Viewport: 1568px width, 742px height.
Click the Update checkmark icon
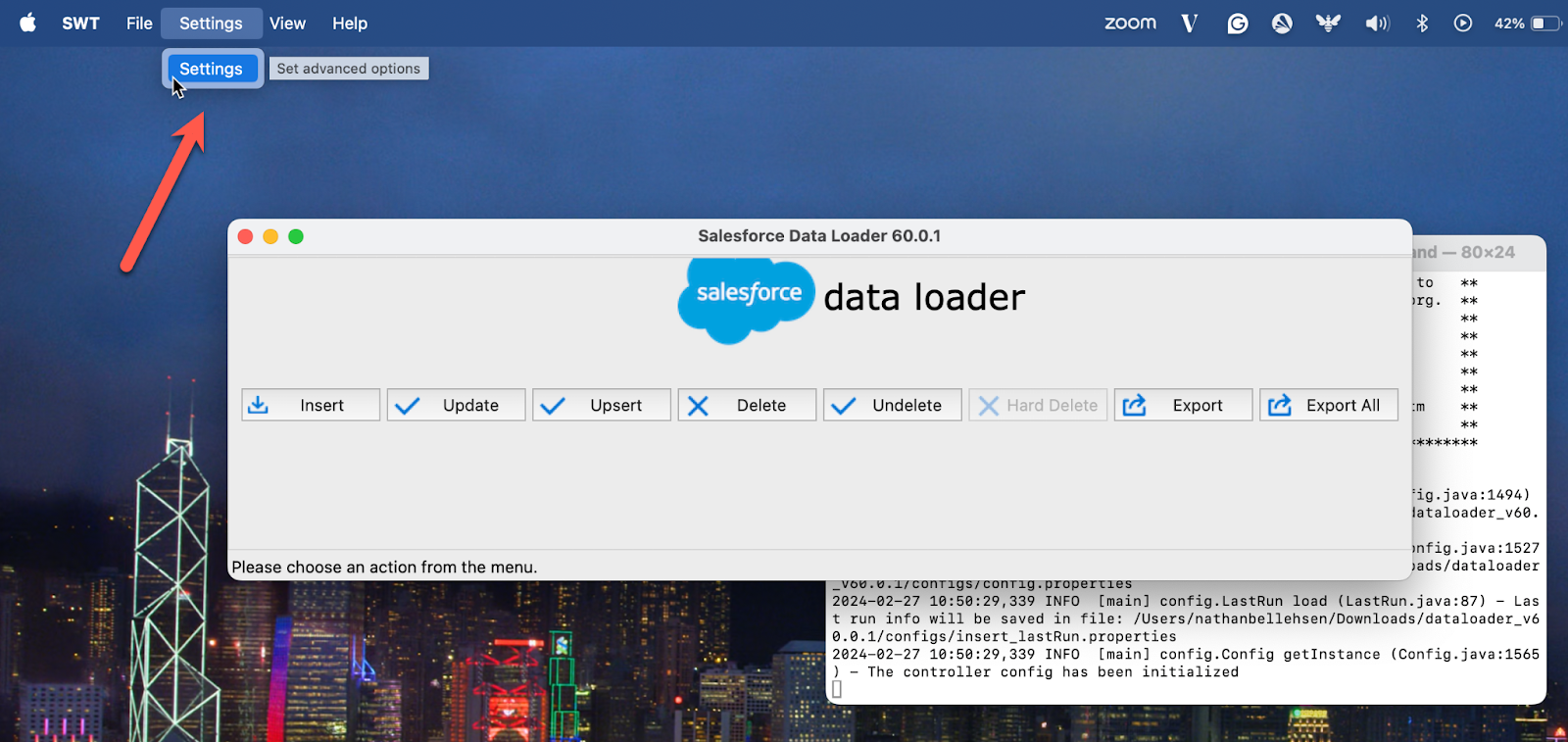pyautogui.click(x=408, y=406)
